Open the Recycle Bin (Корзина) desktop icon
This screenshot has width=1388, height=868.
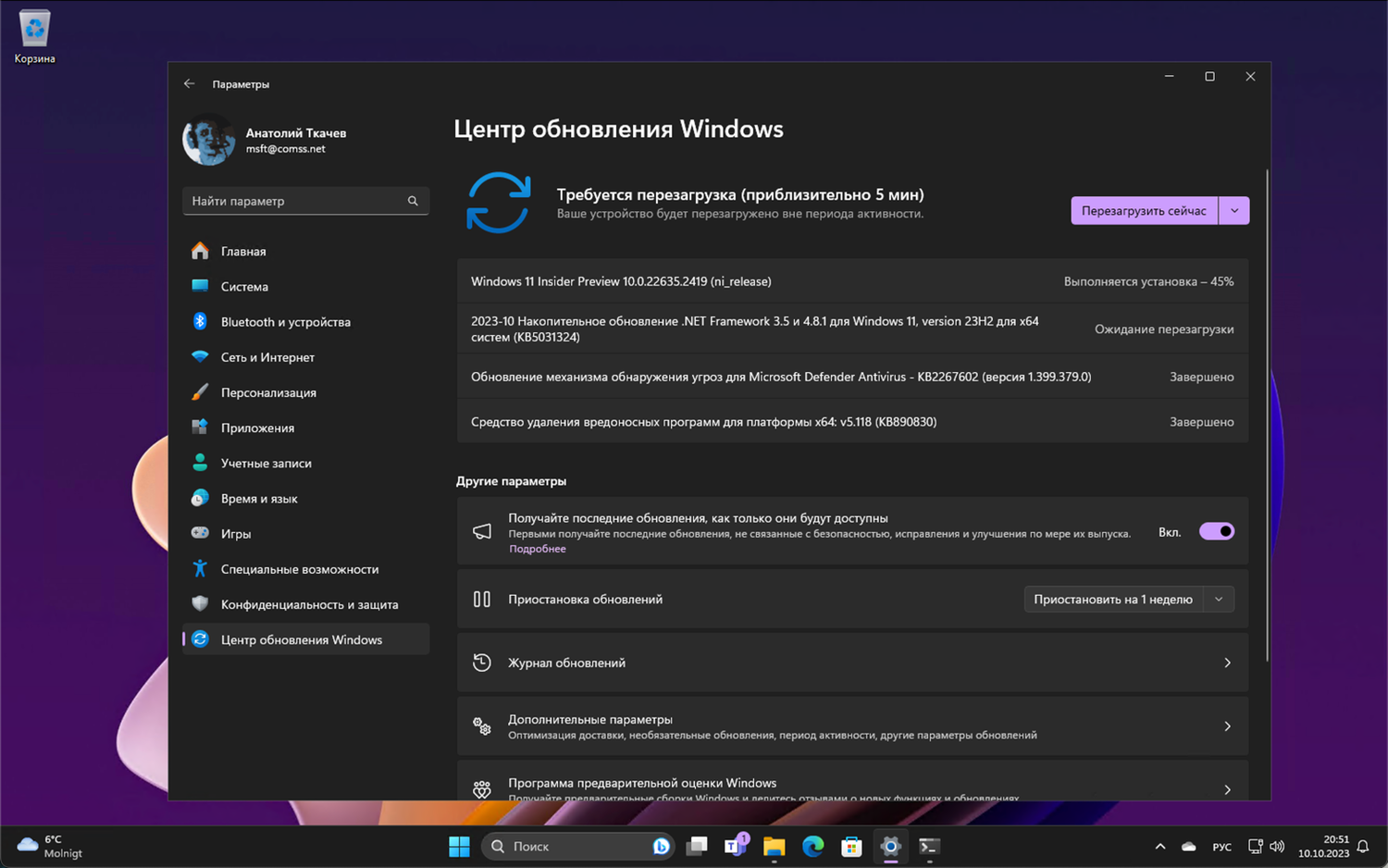[34, 37]
